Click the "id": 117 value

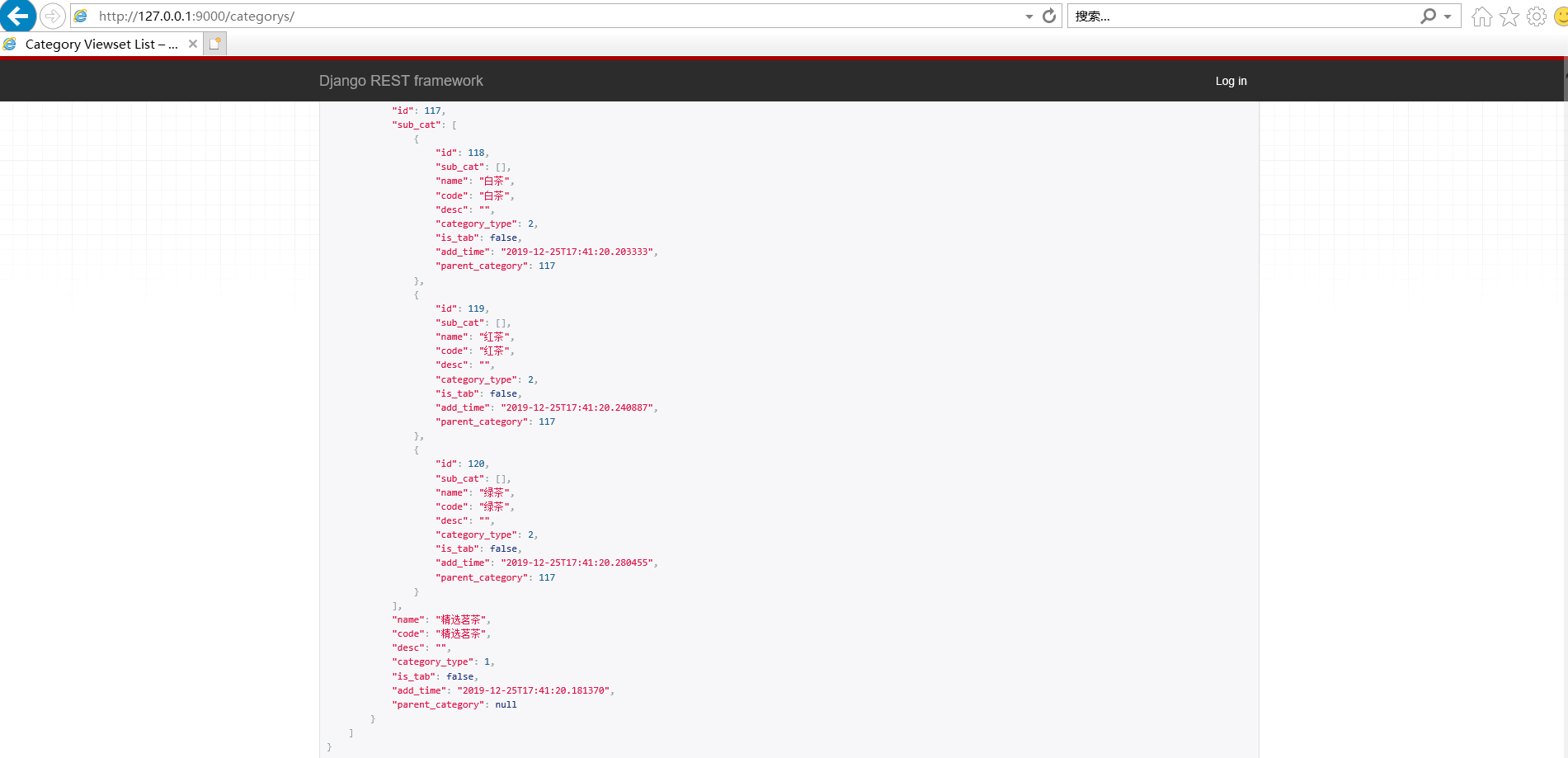(433, 111)
